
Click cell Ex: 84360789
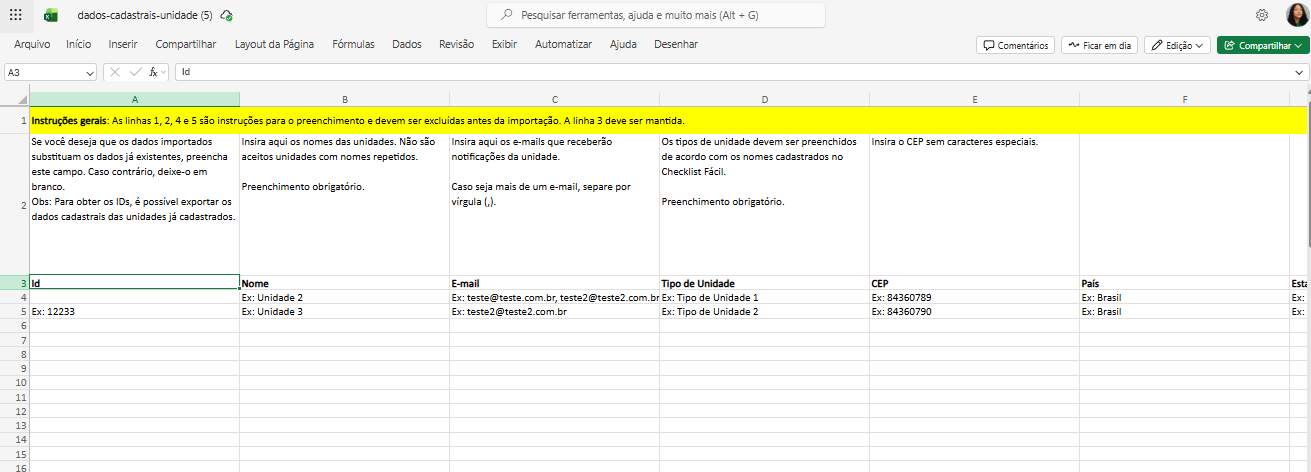coord(974,298)
